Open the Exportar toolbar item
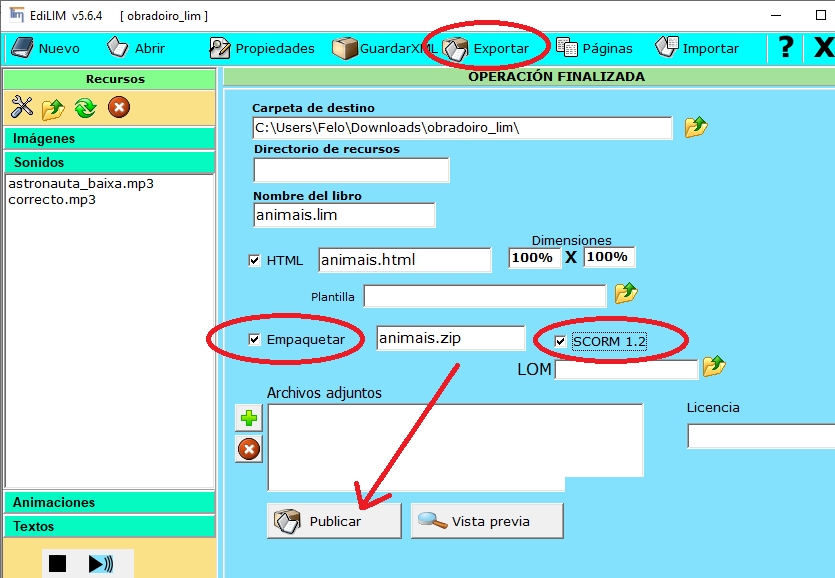The height and width of the screenshot is (578, 835). click(x=487, y=48)
